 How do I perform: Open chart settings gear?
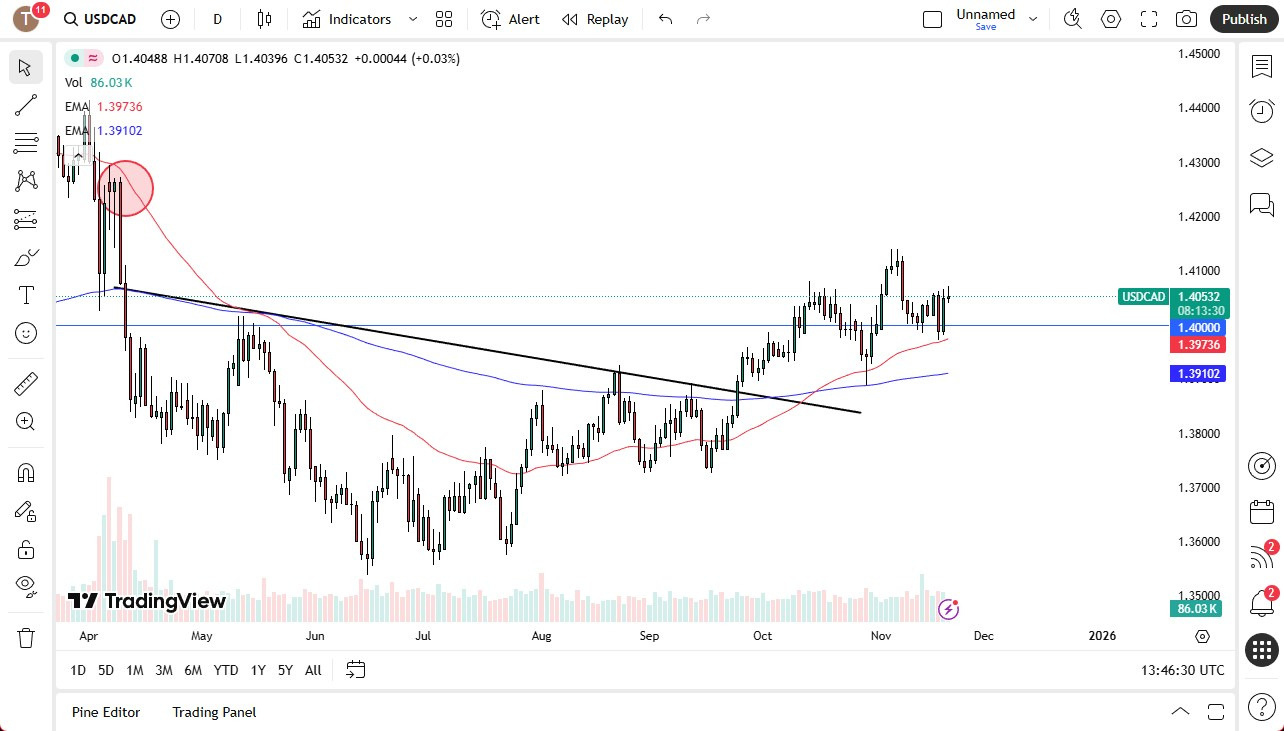(x=1111, y=18)
